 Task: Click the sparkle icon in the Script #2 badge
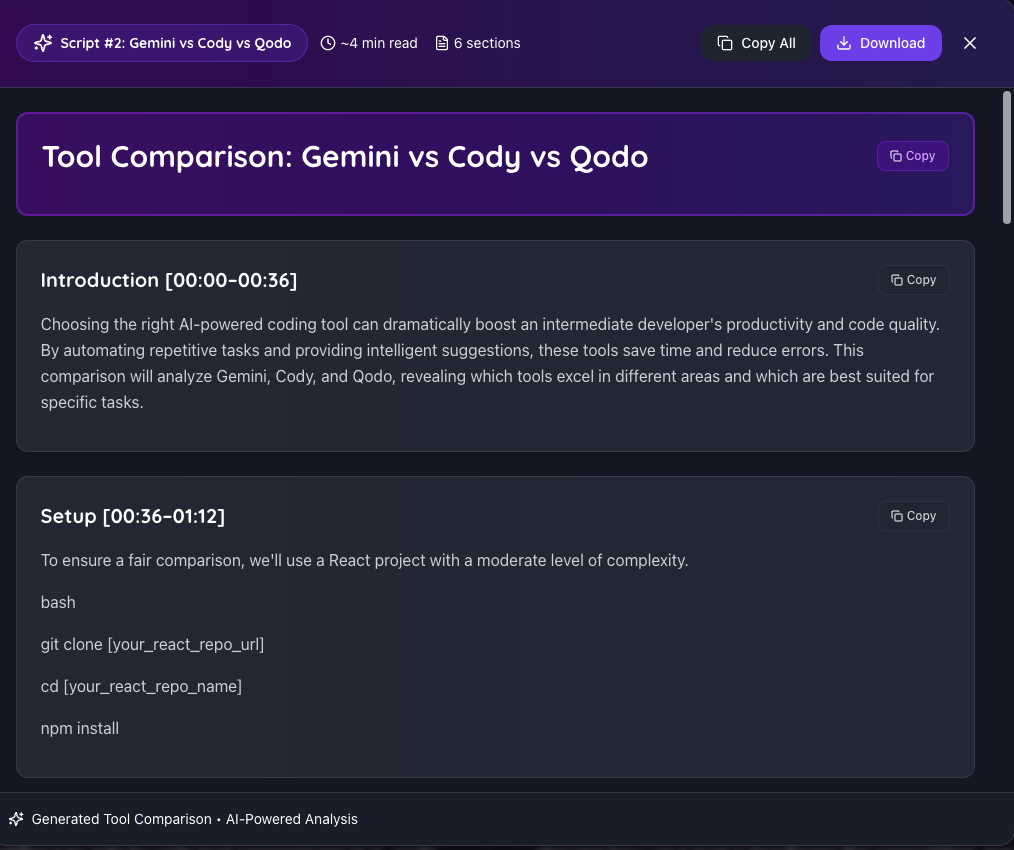pyautogui.click(x=42, y=43)
